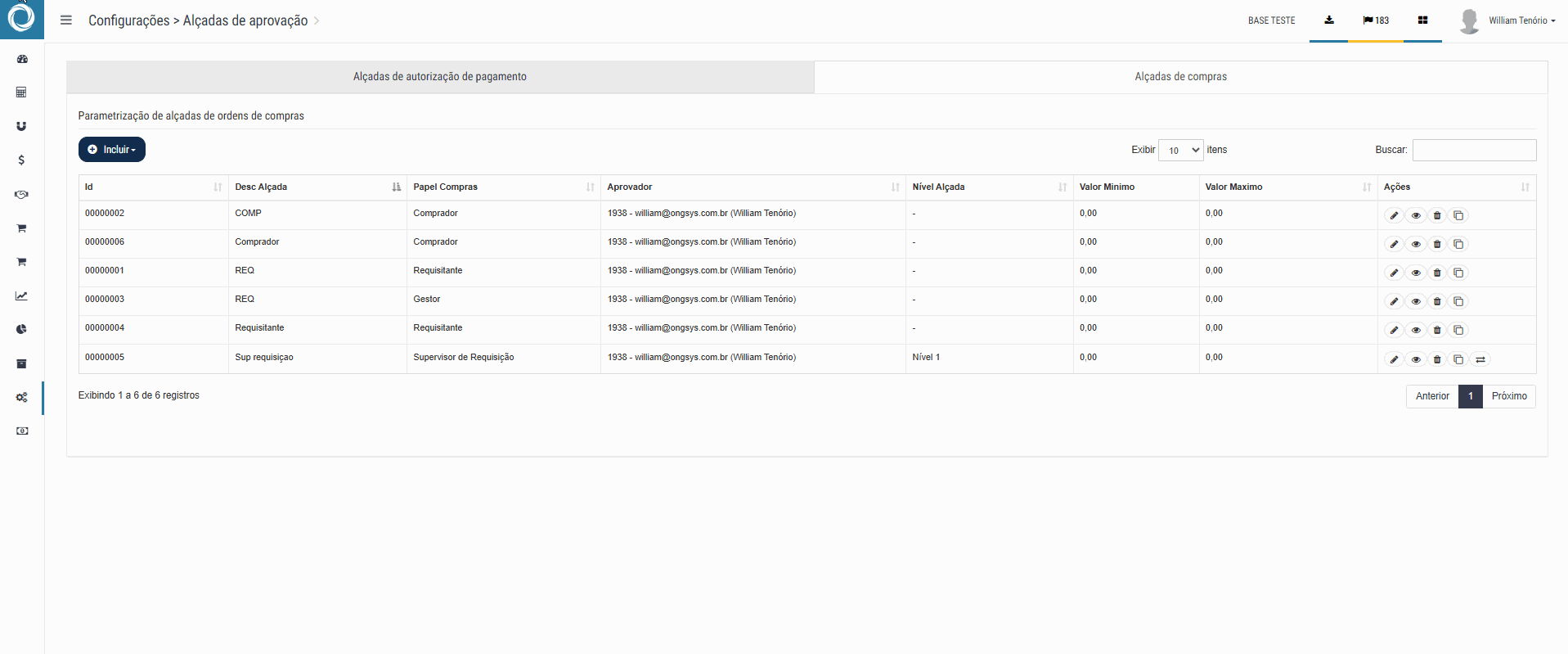Viewport: 1568px width, 654px height.
Task: Click the swap arrows icon for Sup requisiçao
Action: click(x=1480, y=359)
